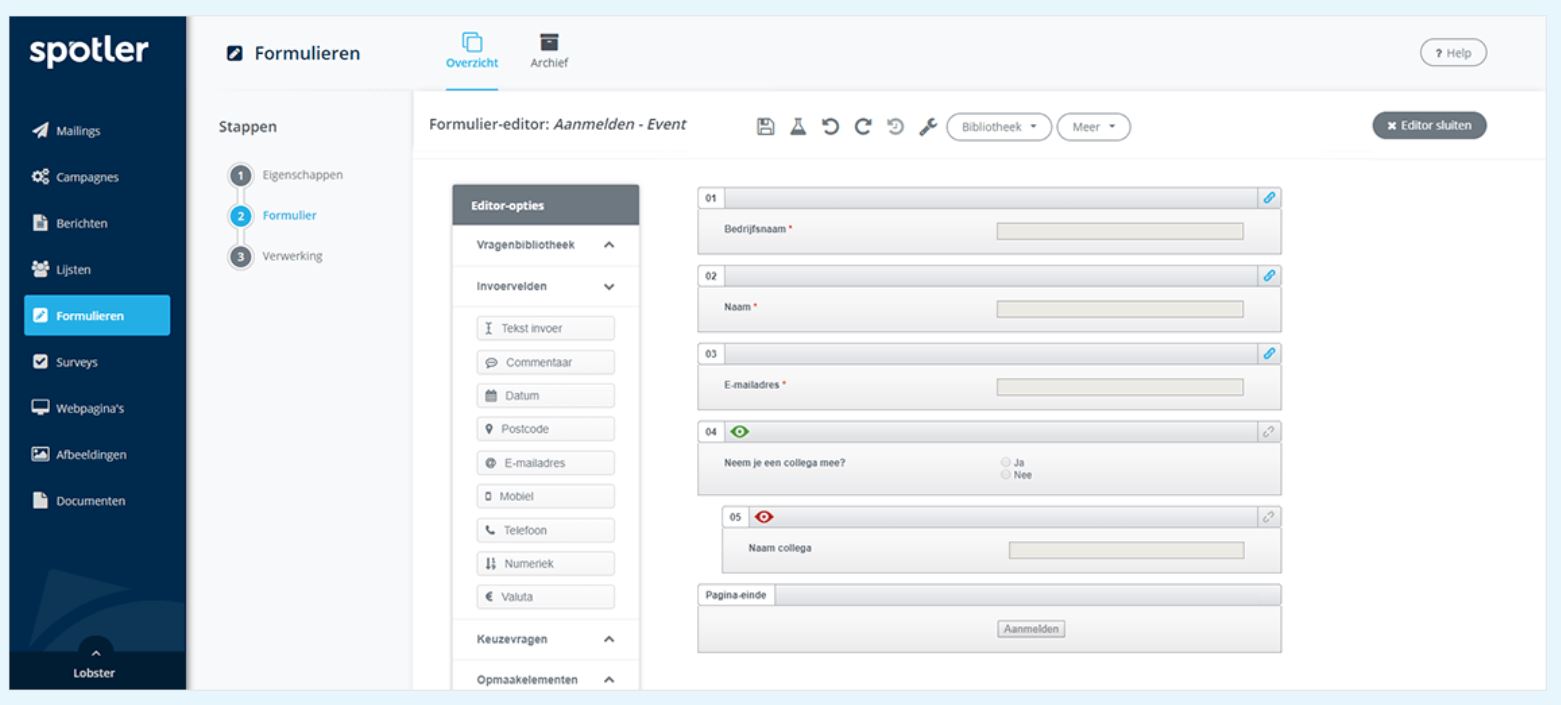Click the wrench settings icon
1561x705 pixels.
point(927,126)
